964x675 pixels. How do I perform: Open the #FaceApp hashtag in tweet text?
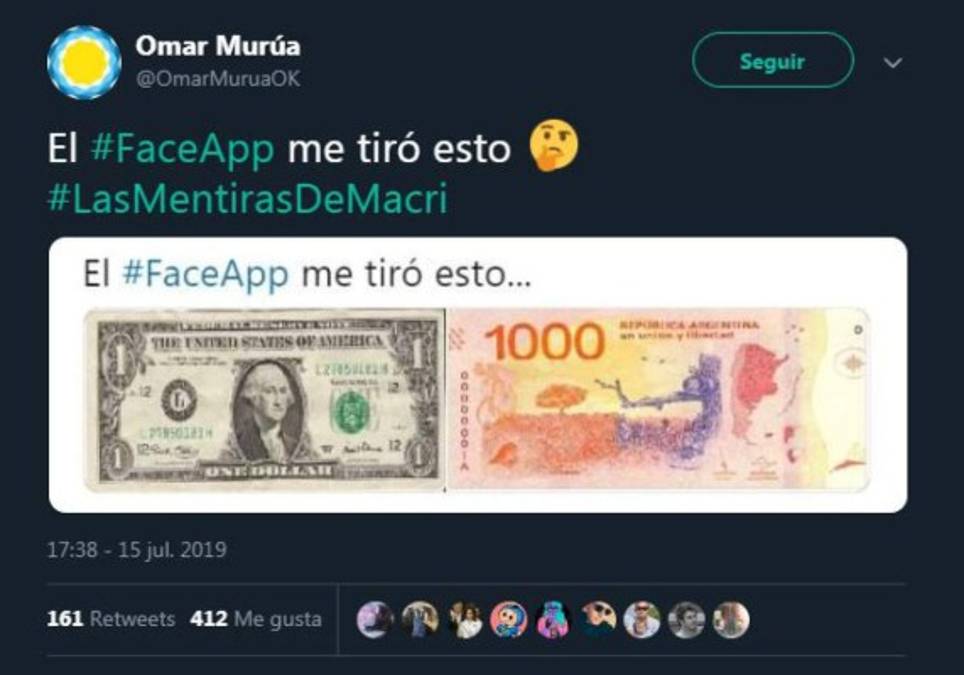point(182,149)
